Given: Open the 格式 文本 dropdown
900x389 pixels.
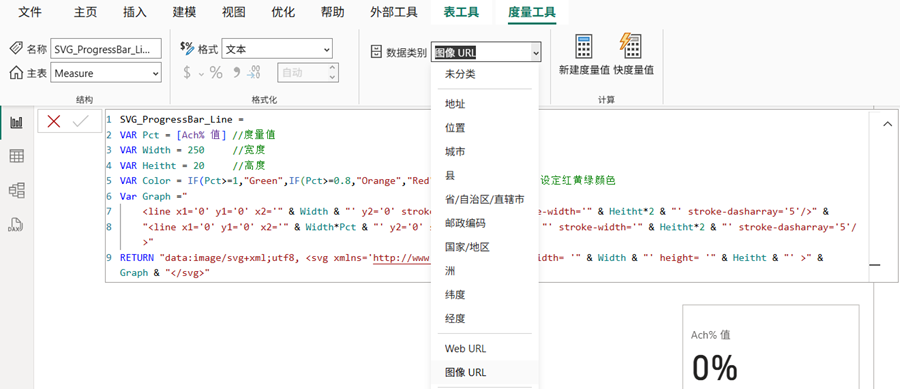Looking at the screenshot, I should click(277, 49).
